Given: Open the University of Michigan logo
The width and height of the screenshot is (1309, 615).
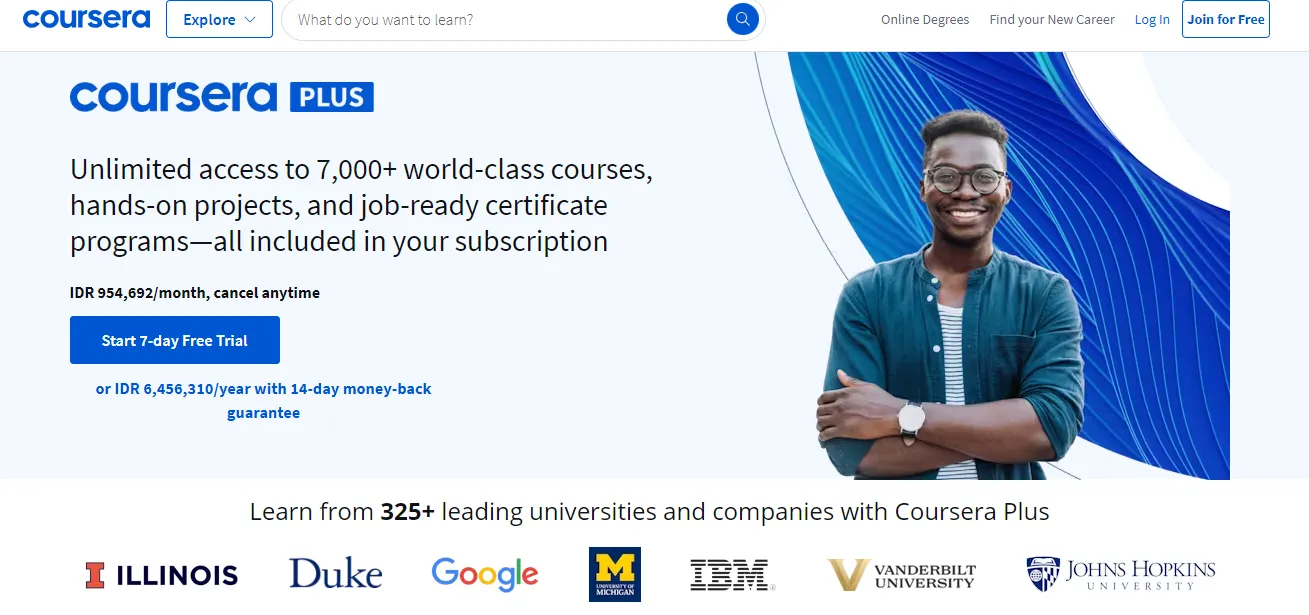Looking at the screenshot, I should [x=614, y=574].
